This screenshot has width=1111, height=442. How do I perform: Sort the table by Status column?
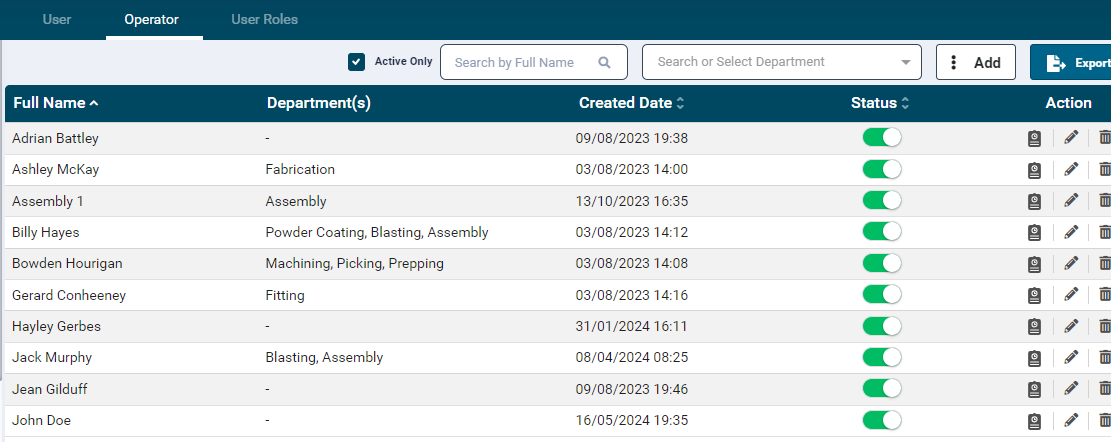click(x=880, y=103)
